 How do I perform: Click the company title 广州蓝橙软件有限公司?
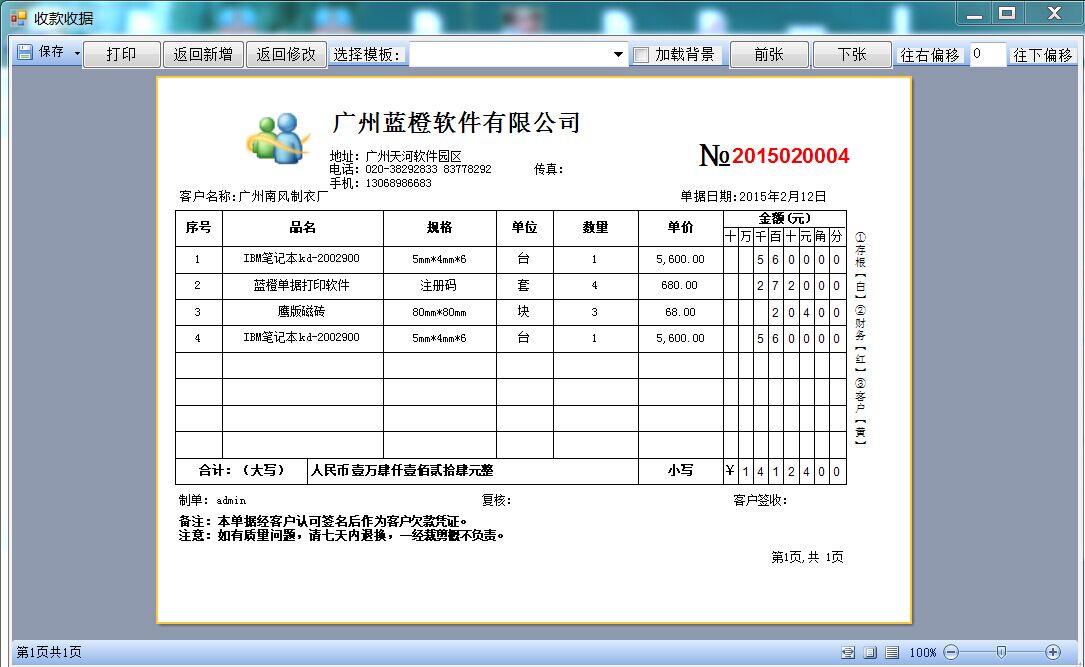coord(456,123)
